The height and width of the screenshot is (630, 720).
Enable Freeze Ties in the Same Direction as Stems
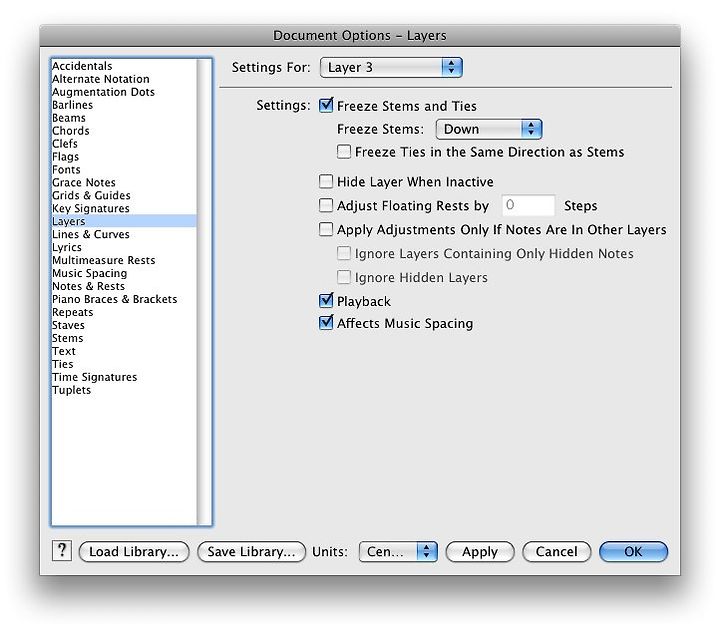(343, 152)
